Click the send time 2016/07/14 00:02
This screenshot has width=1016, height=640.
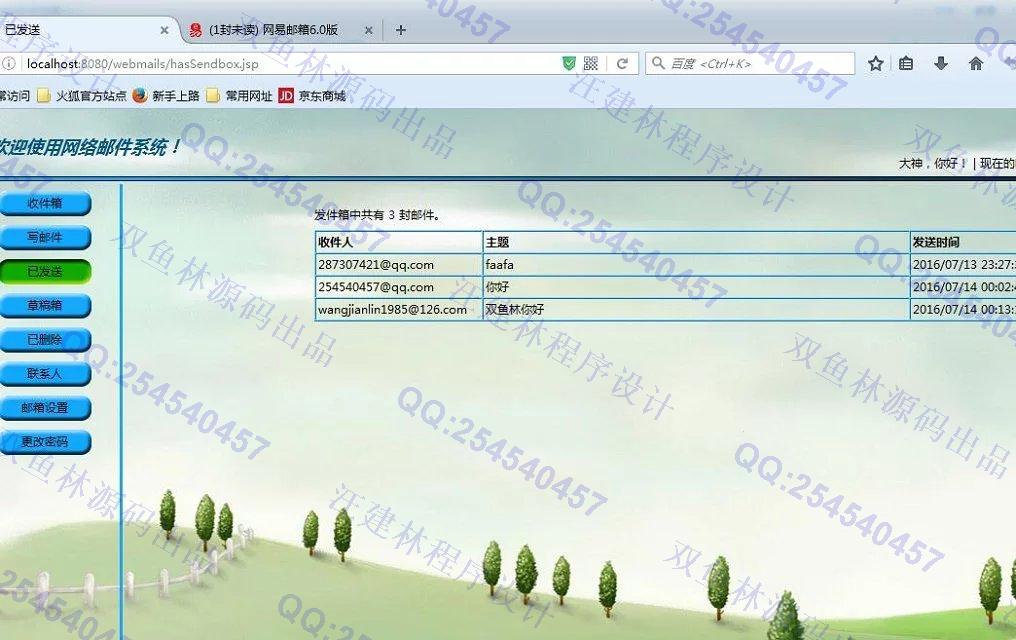tap(964, 287)
